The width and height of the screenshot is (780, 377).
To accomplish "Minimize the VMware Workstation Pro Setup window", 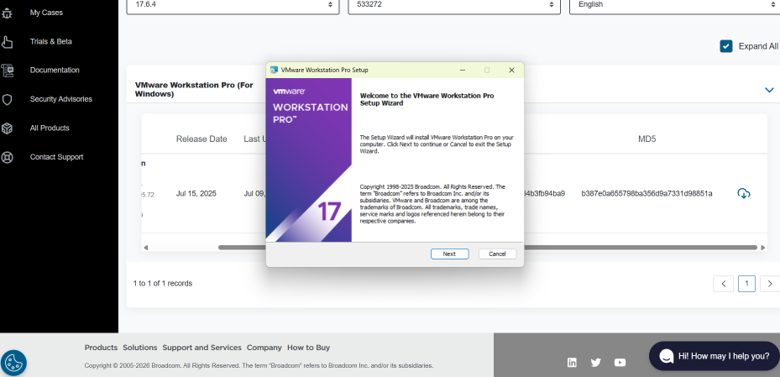I will pyautogui.click(x=462, y=70).
